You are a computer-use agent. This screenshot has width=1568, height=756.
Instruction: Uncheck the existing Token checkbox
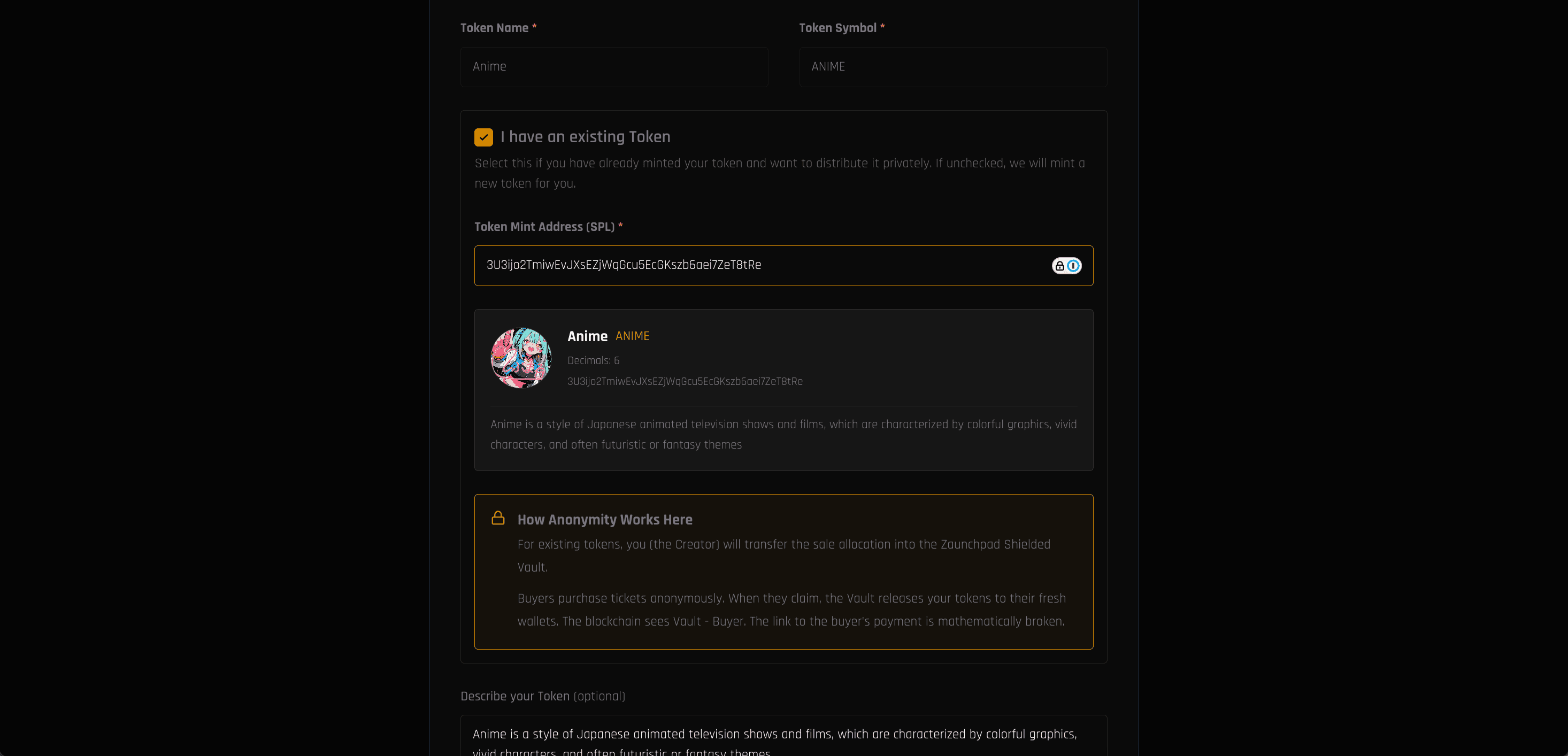click(483, 137)
